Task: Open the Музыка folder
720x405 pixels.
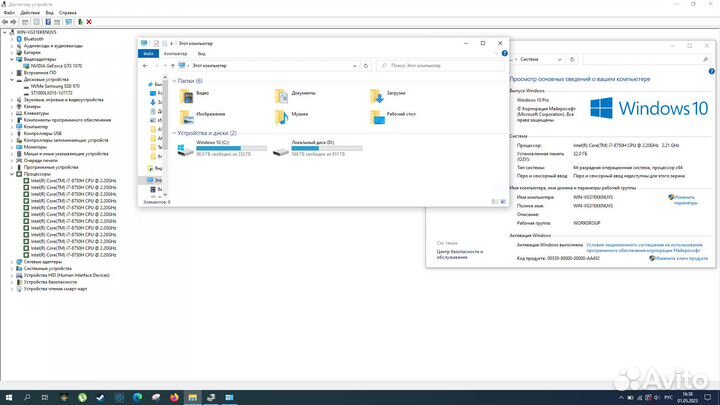Action: pyautogui.click(x=292, y=116)
